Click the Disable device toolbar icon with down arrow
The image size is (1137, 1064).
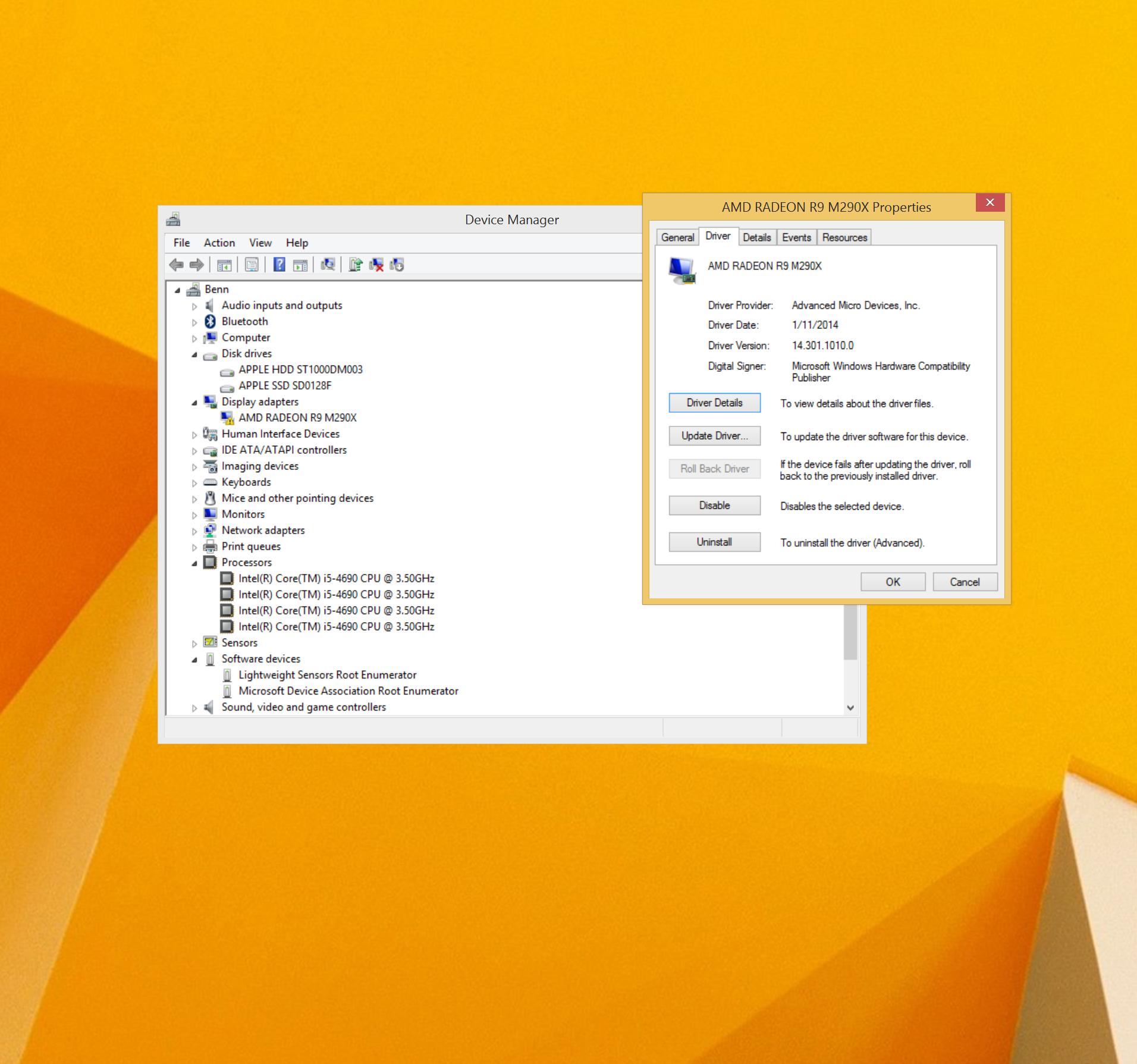coord(397,265)
